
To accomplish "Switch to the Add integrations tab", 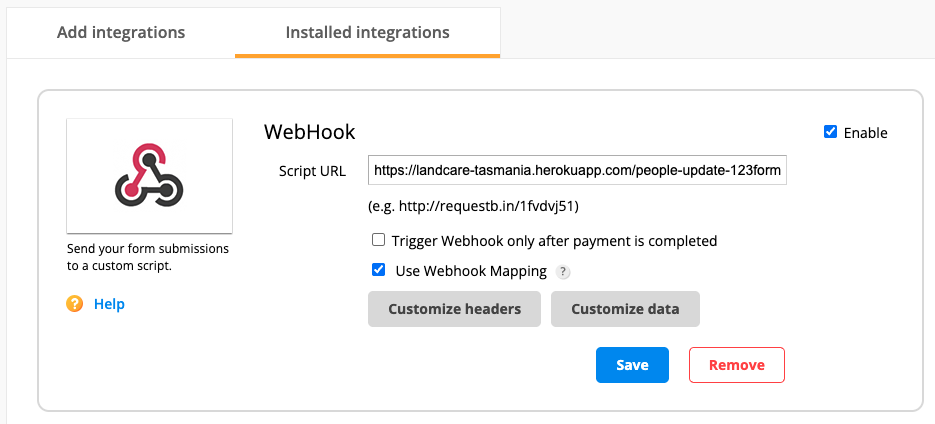I will 121,32.
